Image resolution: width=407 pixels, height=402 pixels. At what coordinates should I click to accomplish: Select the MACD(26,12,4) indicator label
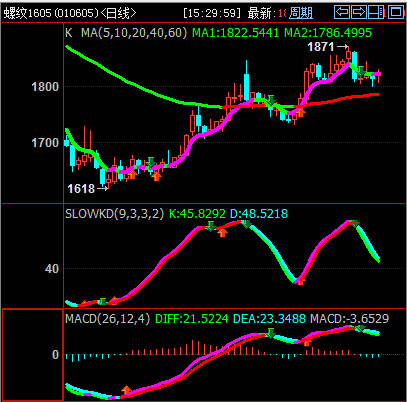pos(107,319)
